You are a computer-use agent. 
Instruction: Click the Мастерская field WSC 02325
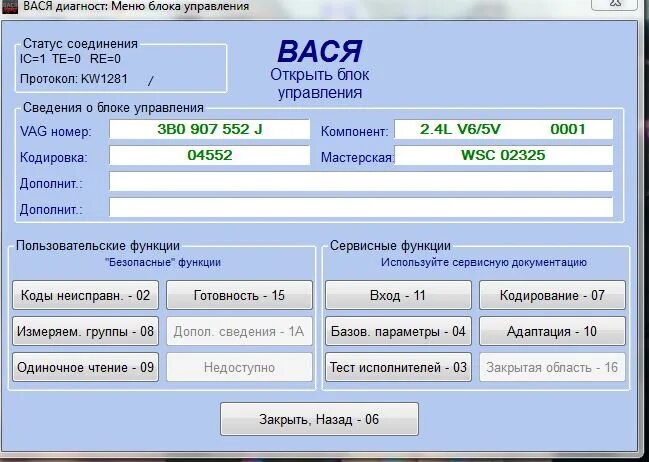[503, 155]
